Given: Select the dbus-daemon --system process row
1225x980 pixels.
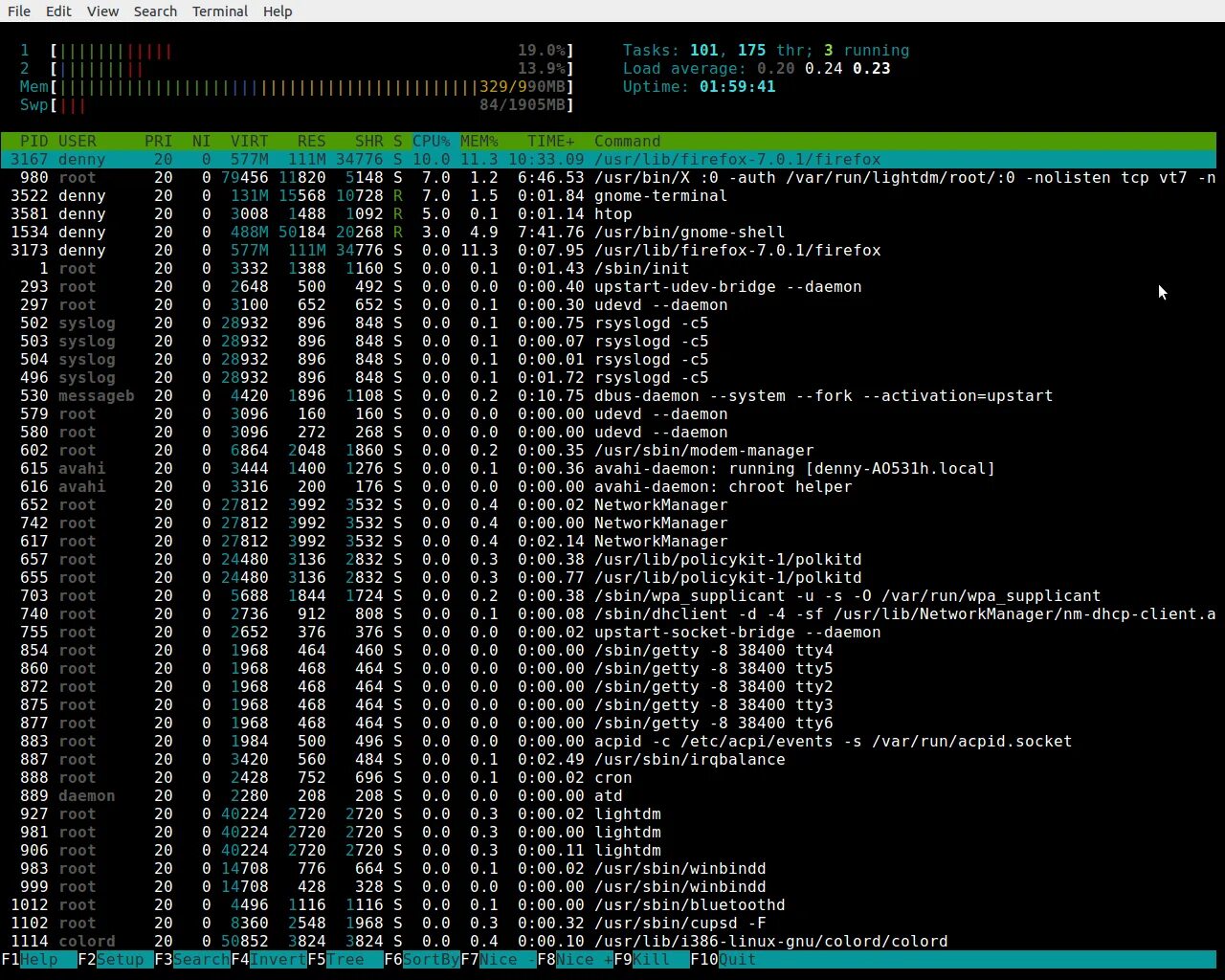Looking at the screenshot, I should (x=609, y=395).
